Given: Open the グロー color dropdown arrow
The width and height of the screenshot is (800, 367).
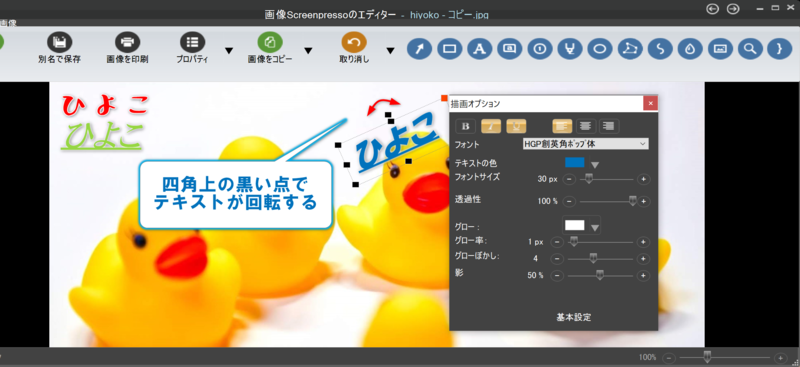Looking at the screenshot, I should tap(595, 227).
